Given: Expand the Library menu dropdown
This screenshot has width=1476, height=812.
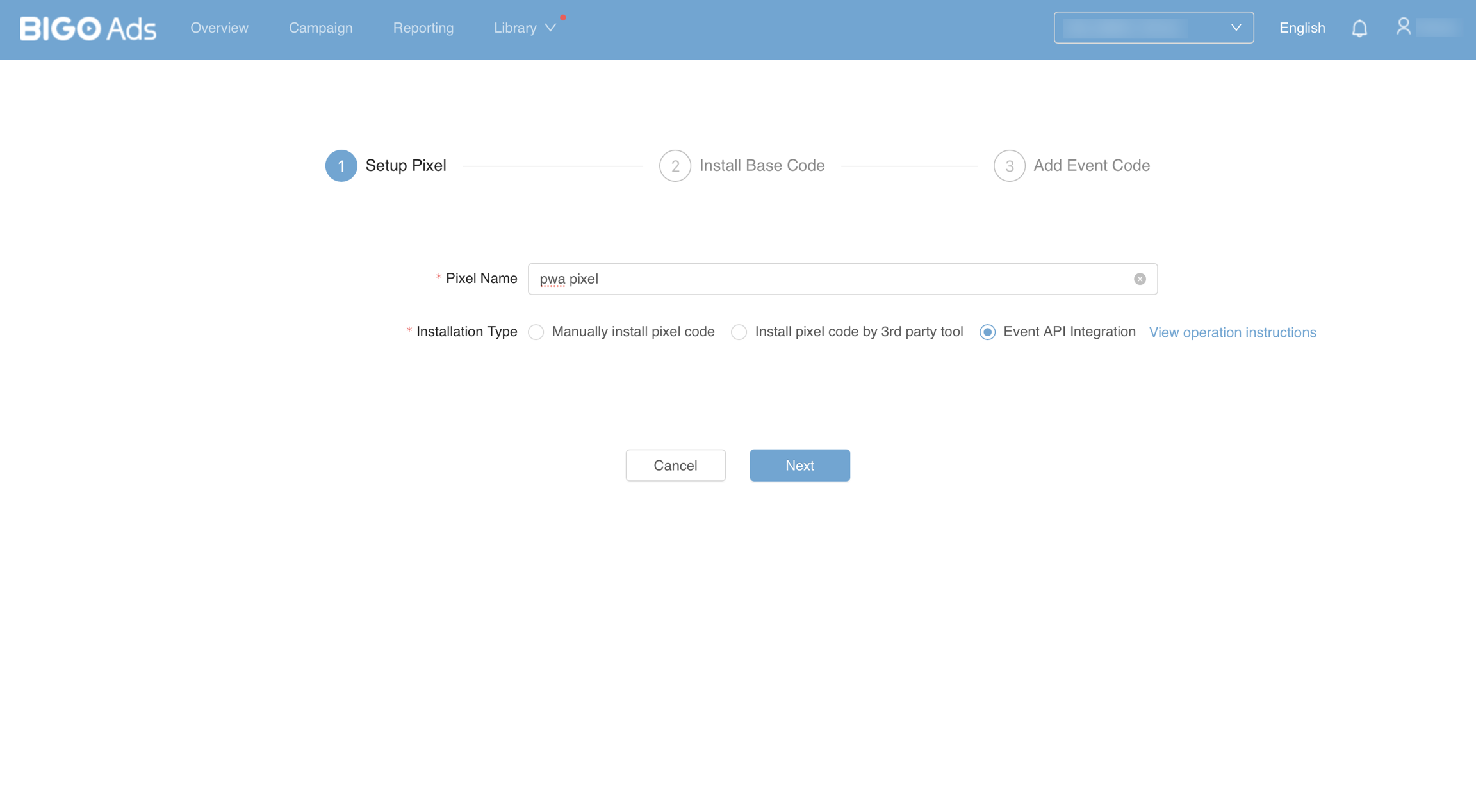Looking at the screenshot, I should 524,28.
